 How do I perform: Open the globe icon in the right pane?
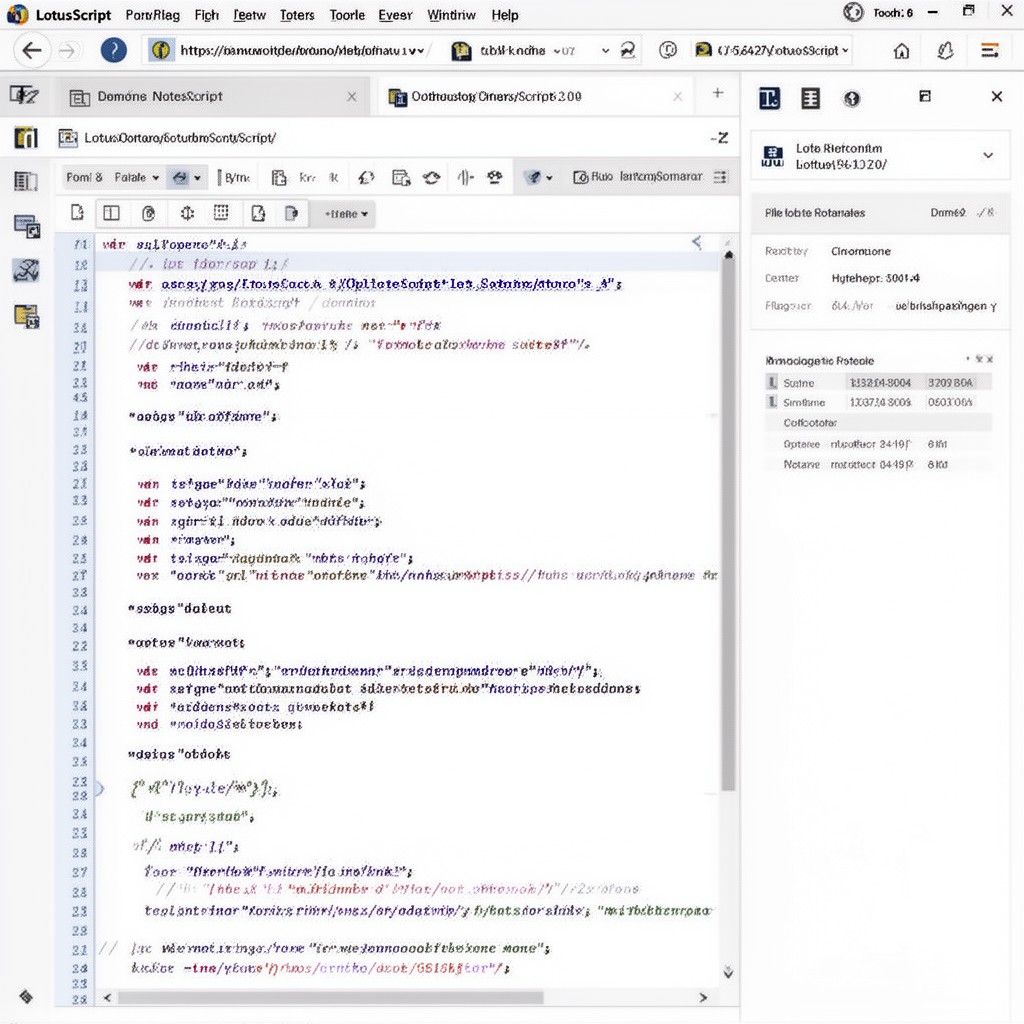(852, 99)
